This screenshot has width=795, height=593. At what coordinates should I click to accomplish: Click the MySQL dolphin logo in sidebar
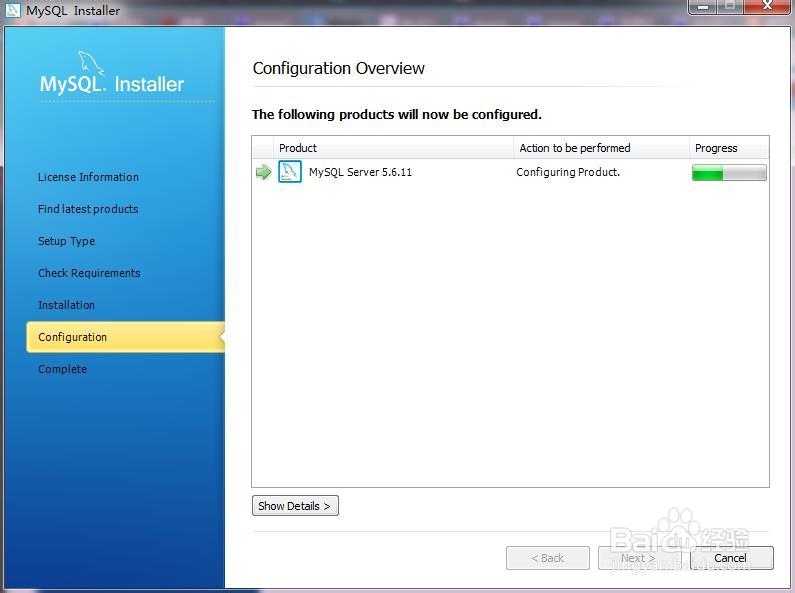coord(91,63)
